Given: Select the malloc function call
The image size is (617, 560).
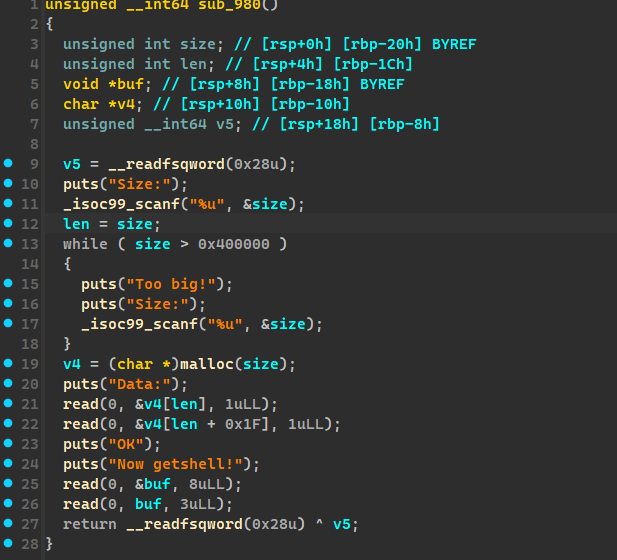Looking at the screenshot, I should pyautogui.click(x=208, y=364).
